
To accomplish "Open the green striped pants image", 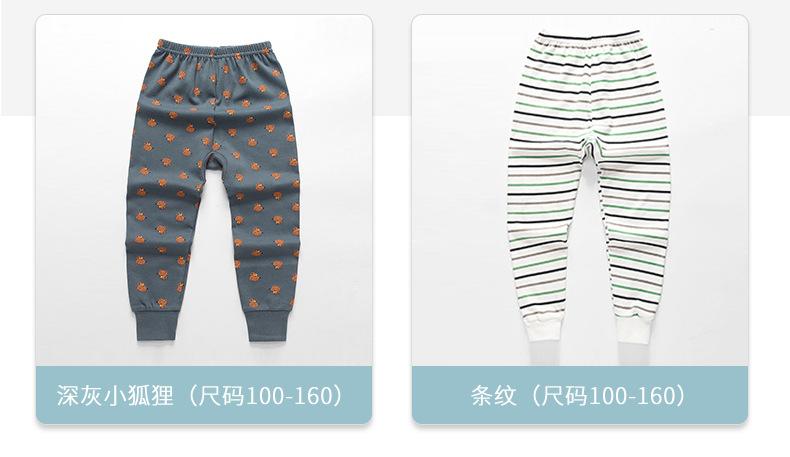I will pos(579,190).
